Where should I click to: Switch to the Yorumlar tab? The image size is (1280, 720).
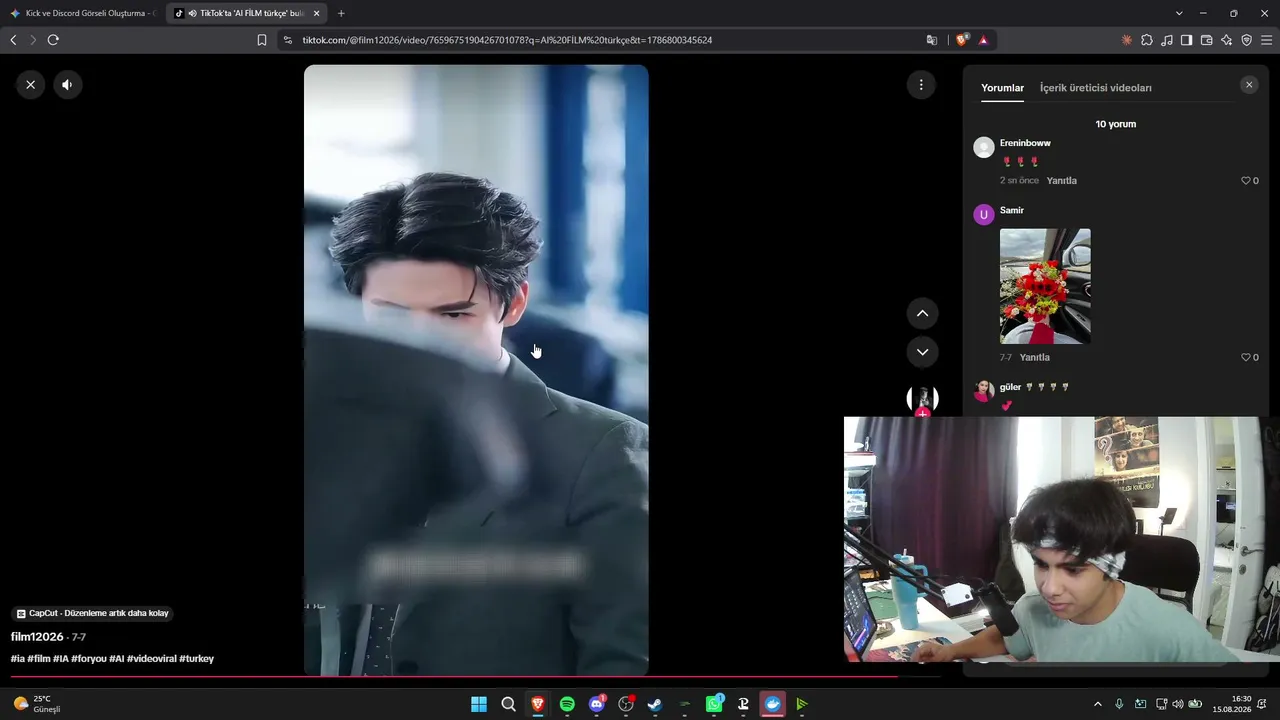1002,88
